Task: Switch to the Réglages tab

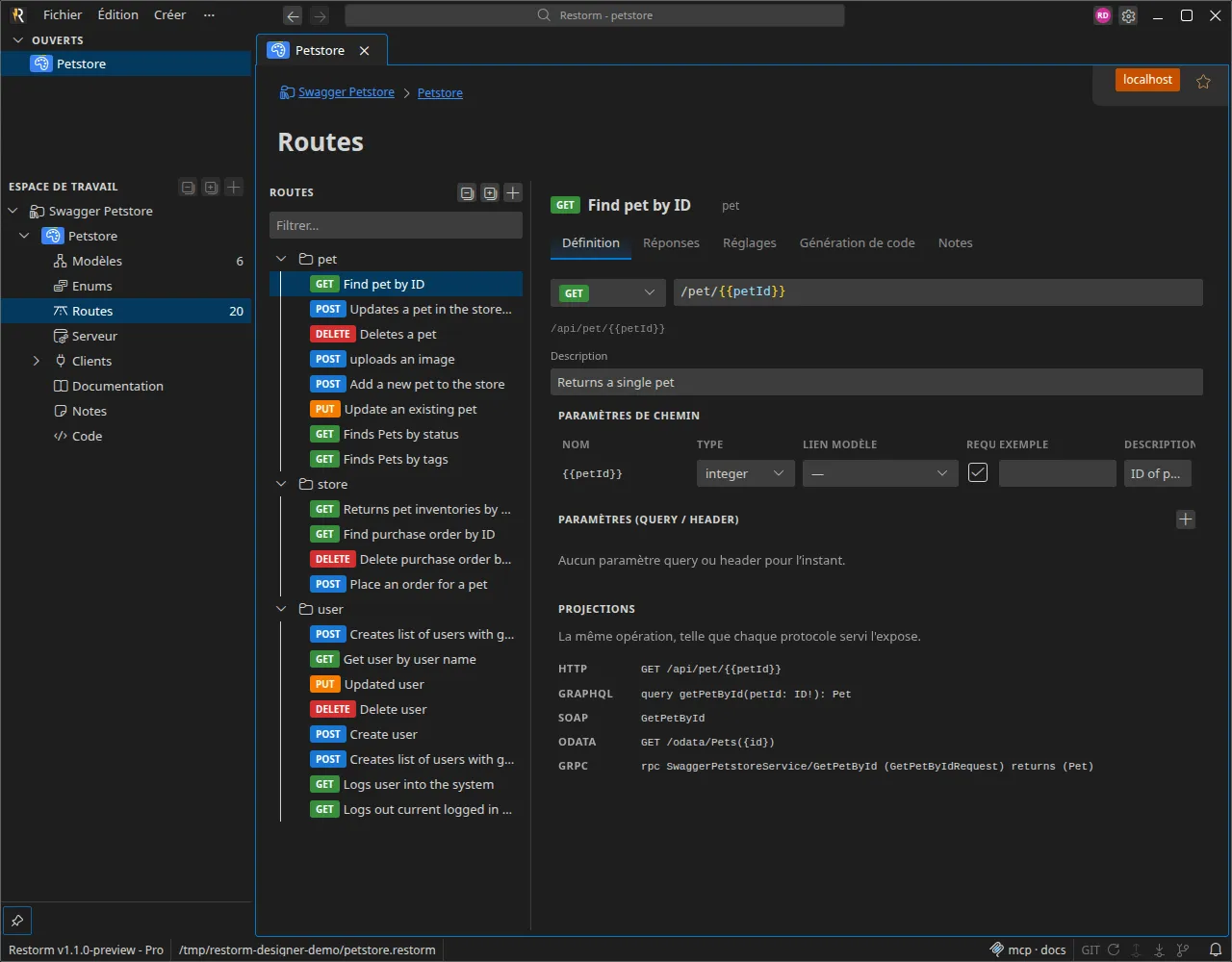Action: tap(750, 243)
